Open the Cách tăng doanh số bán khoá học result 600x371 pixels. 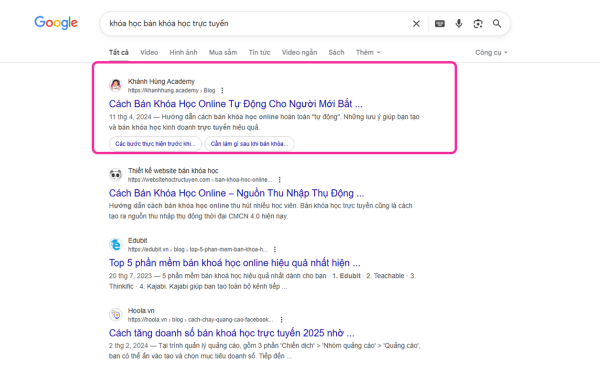(x=232, y=333)
